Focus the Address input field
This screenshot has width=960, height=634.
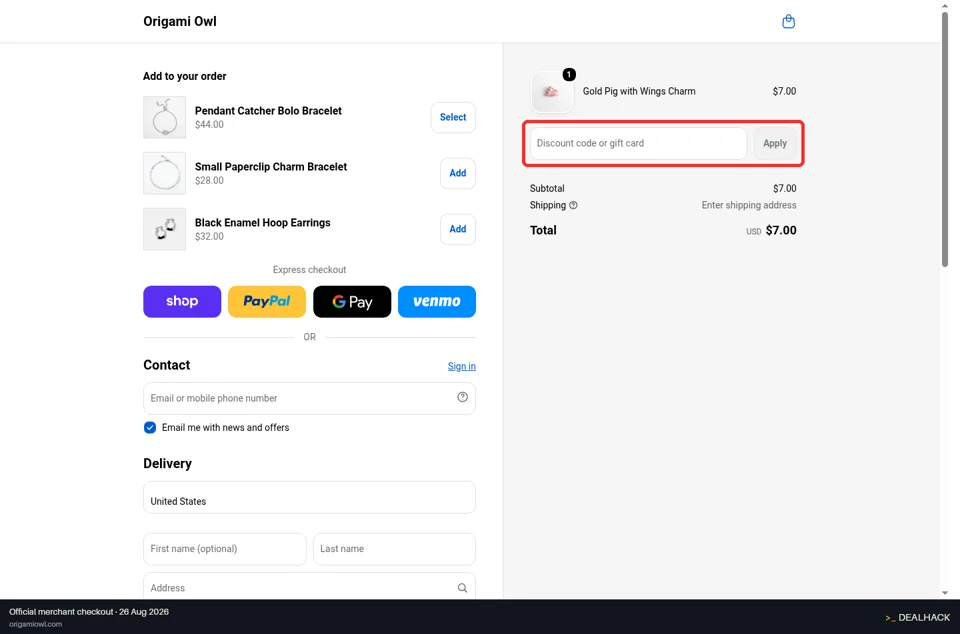309,586
